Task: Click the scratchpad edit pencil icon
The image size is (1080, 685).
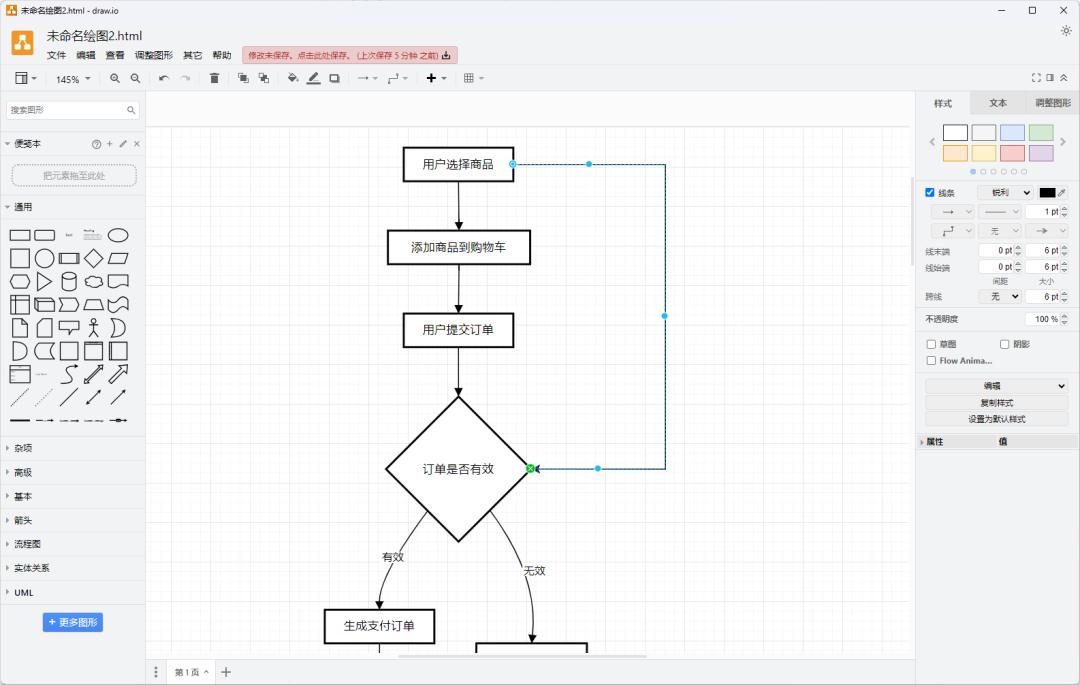Action: (123, 144)
